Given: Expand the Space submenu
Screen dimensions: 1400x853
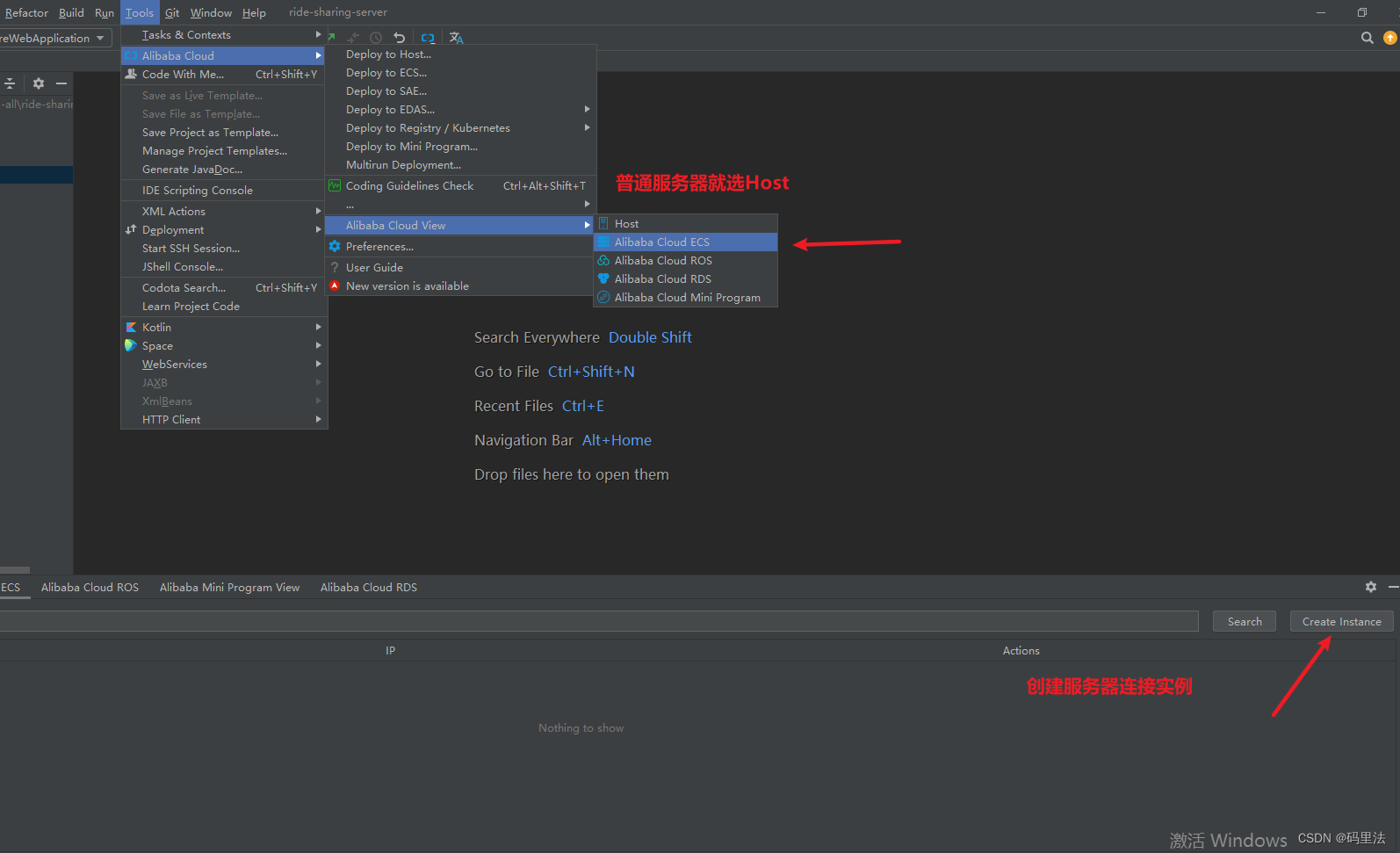Looking at the screenshot, I should (x=224, y=346).
